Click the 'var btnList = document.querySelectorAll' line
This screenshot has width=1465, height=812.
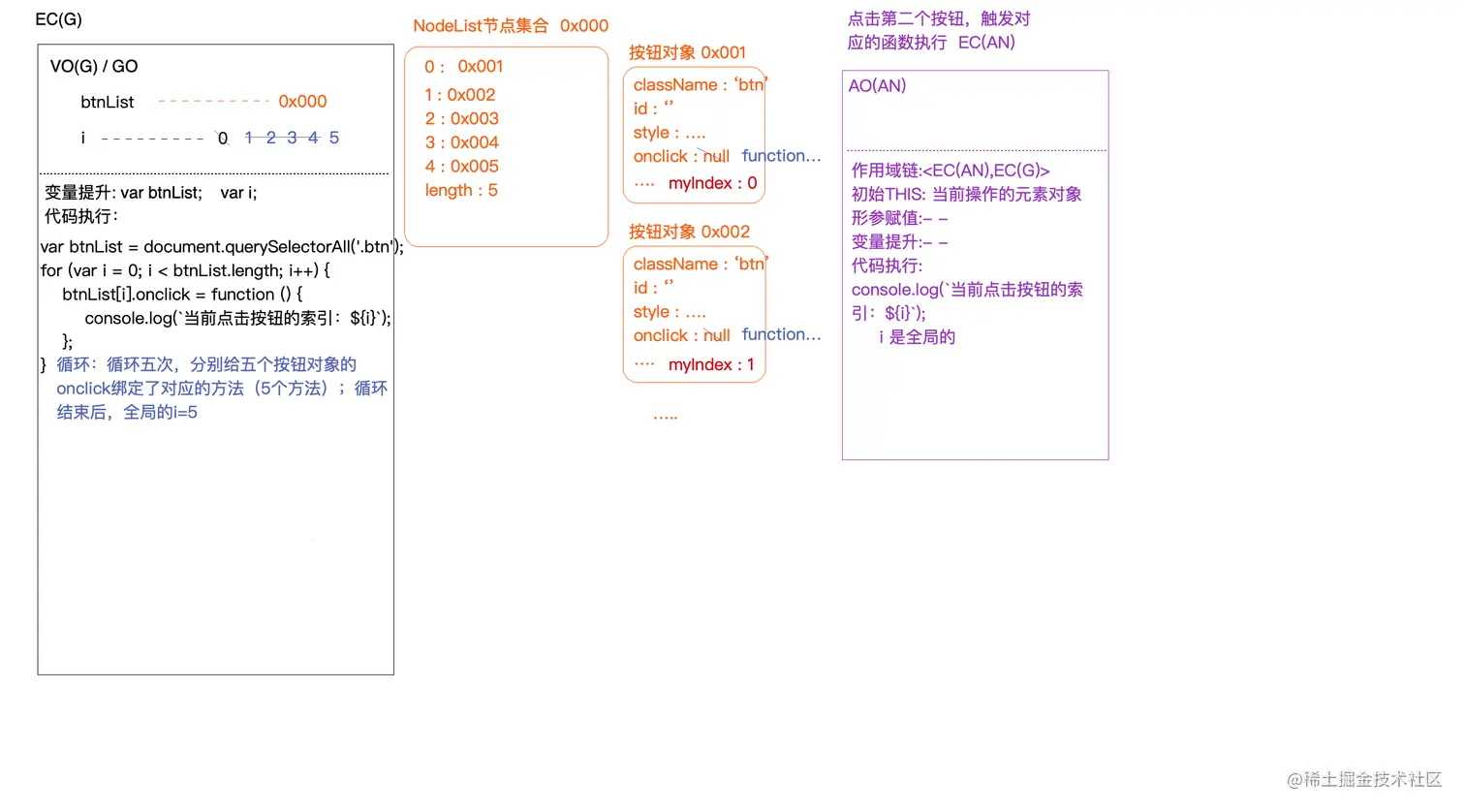[222, 246]
